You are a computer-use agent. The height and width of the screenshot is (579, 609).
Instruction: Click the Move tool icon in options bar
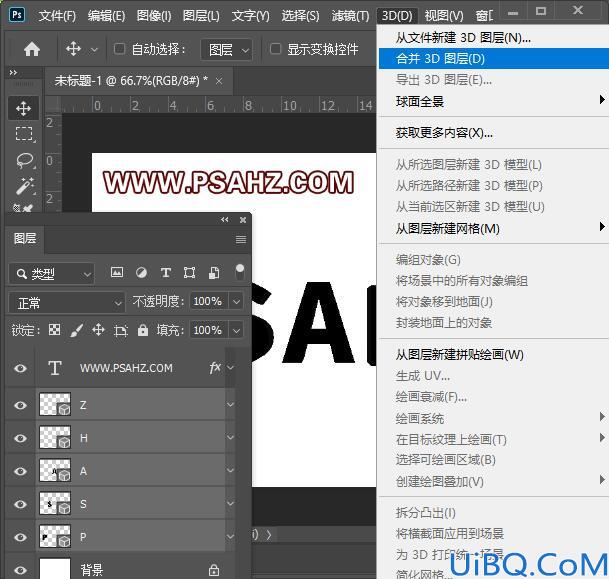coord(73,49)
